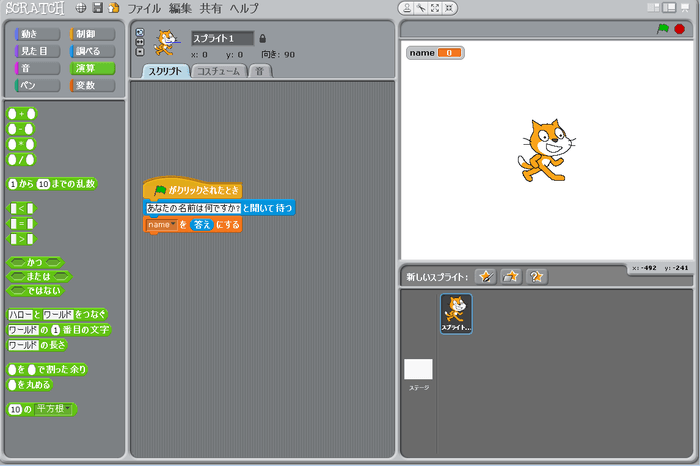Switch to full stage view
700x466 pixels.
(669, 8)
